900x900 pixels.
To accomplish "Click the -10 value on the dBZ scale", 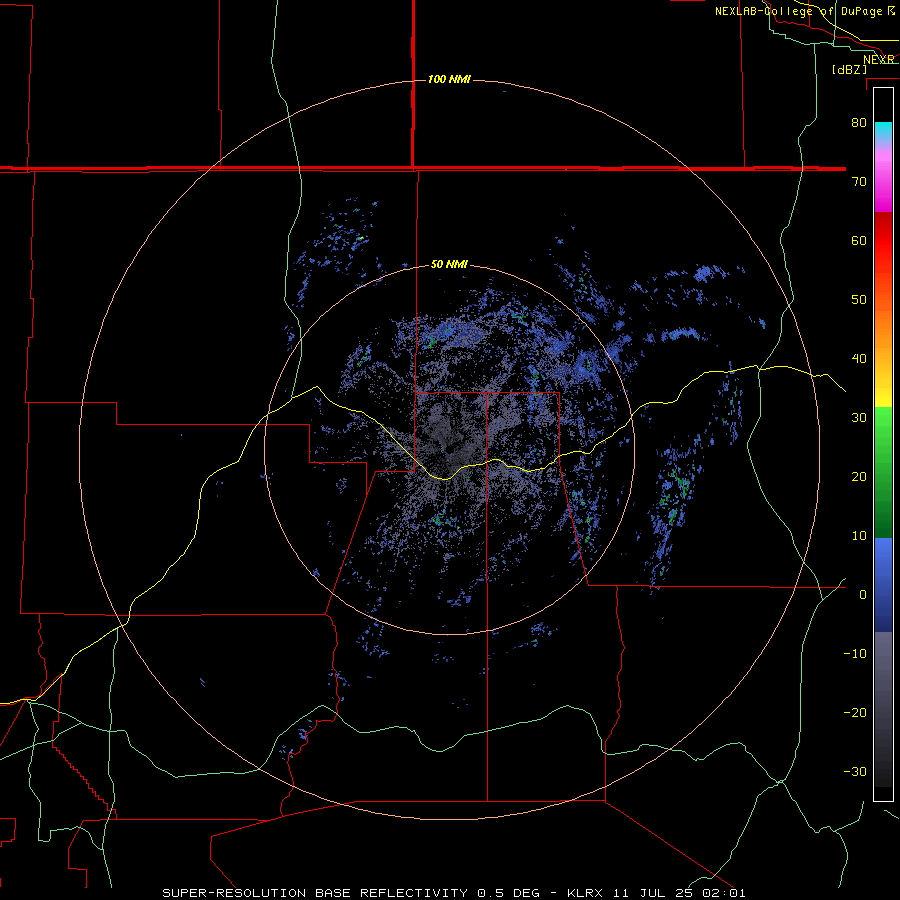I will 855,654.
